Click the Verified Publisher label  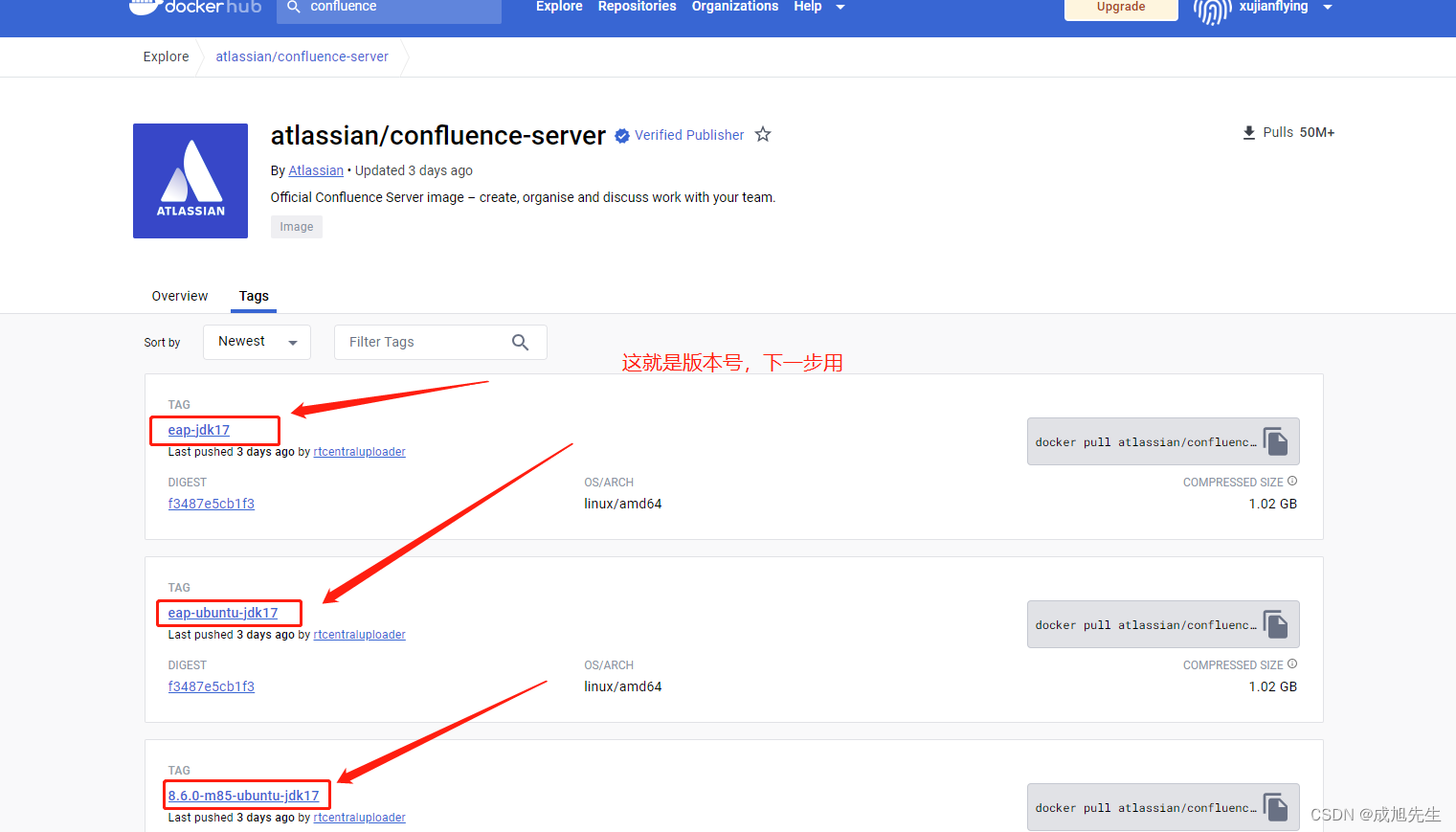click(689, 135)
